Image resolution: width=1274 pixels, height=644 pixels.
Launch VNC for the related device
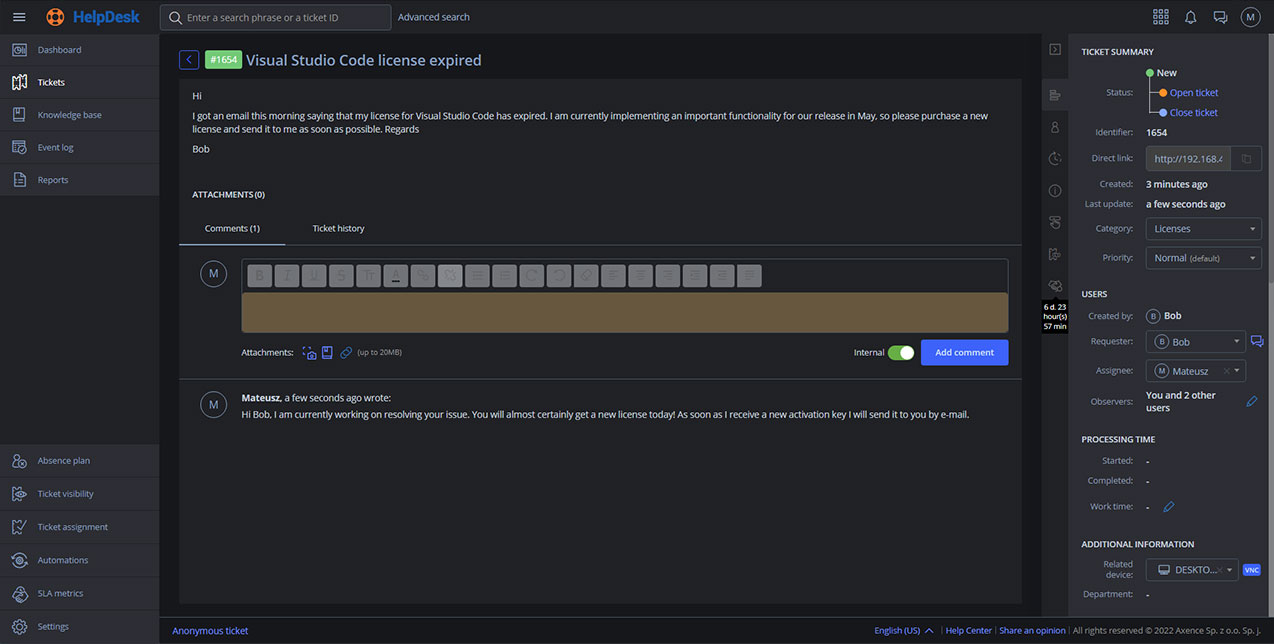click(1252, 570)
